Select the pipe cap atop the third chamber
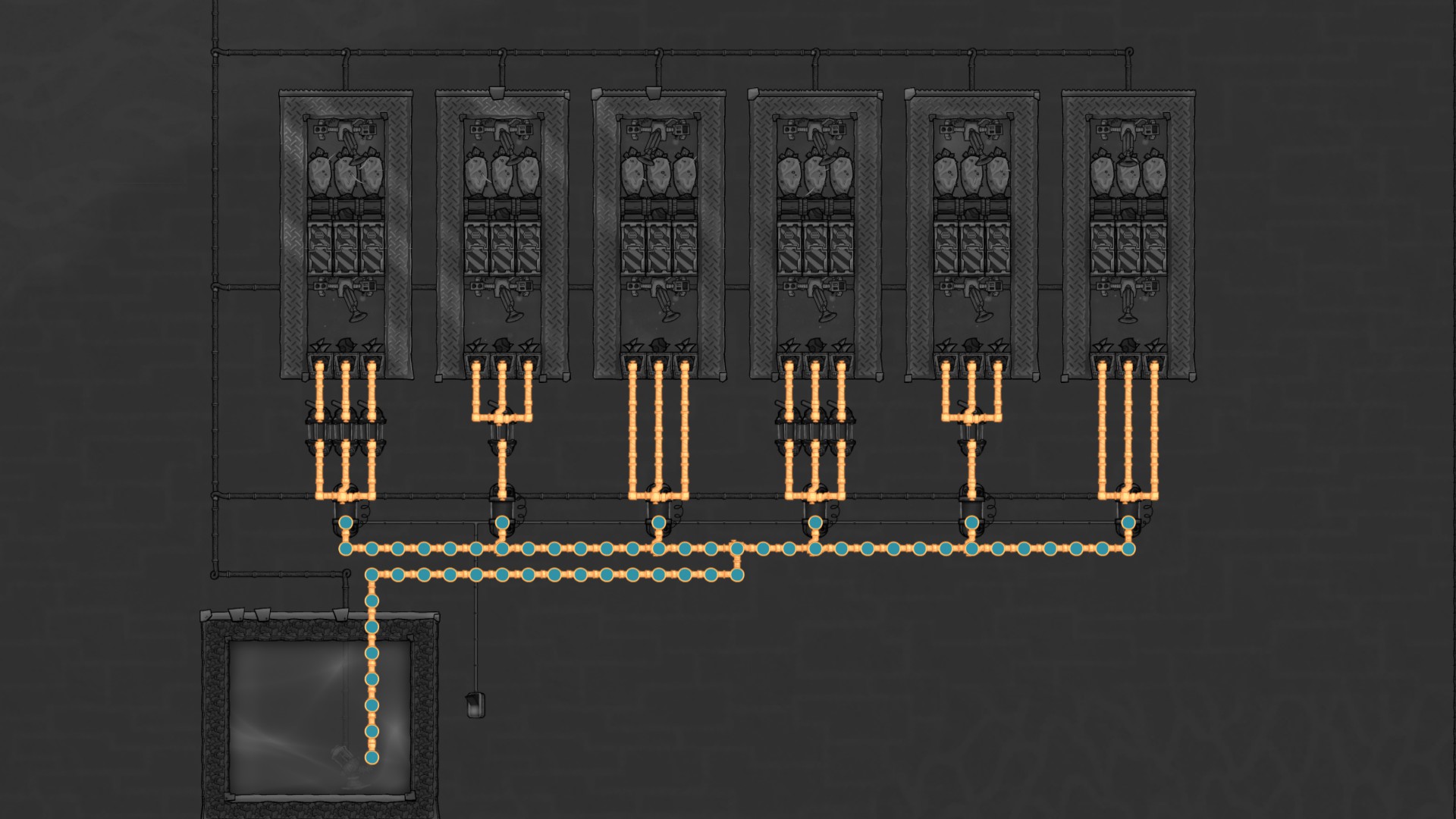The width and height of the screenshot is (1456, 819). coord(654,93)
